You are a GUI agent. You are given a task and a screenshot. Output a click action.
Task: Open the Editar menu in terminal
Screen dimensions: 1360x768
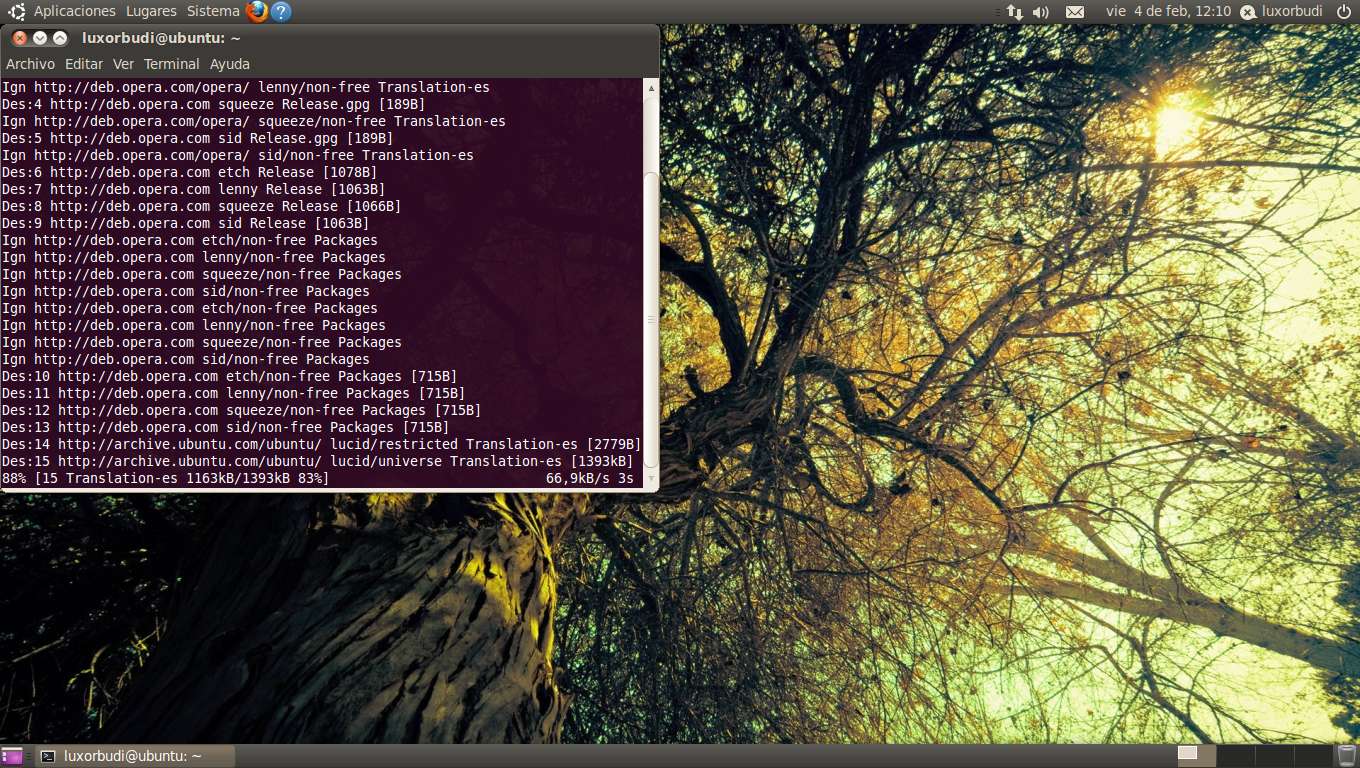coord(84,64)
